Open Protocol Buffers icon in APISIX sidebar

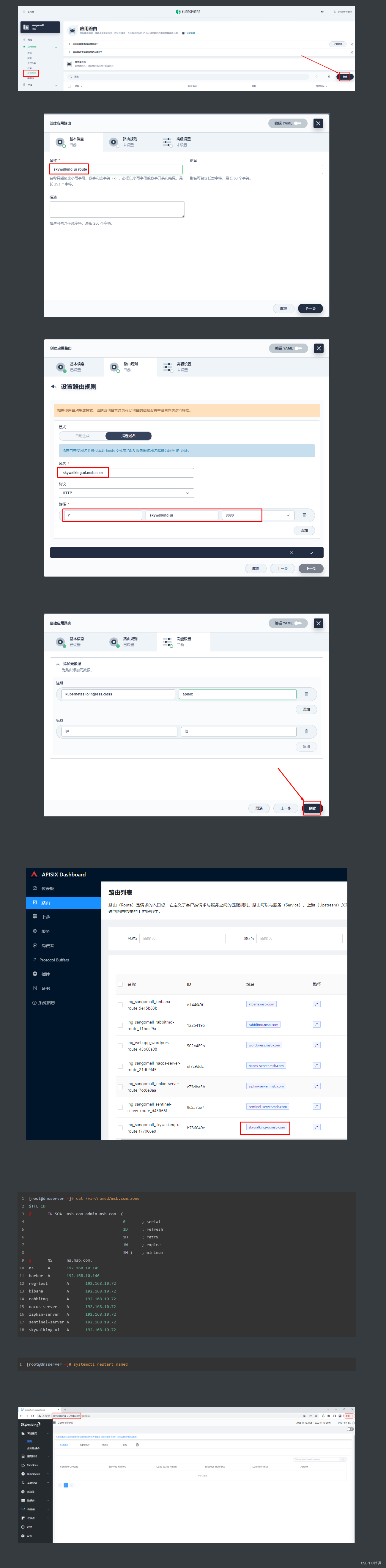point(34,960)
